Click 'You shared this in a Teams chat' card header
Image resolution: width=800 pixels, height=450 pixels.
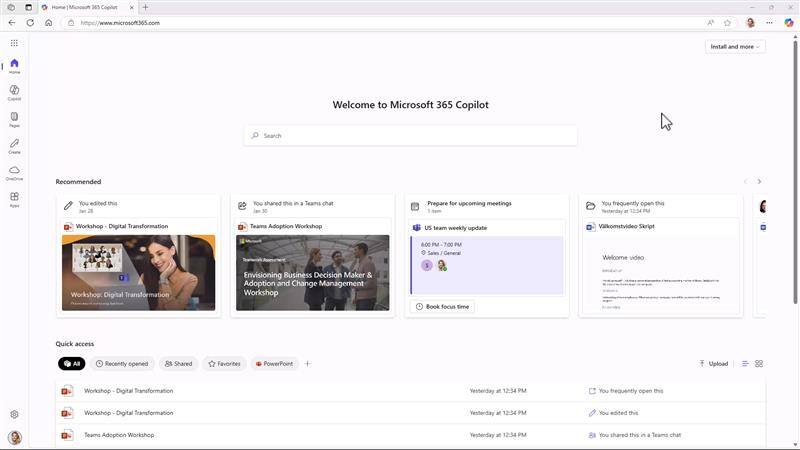click(x=293, y=203)
